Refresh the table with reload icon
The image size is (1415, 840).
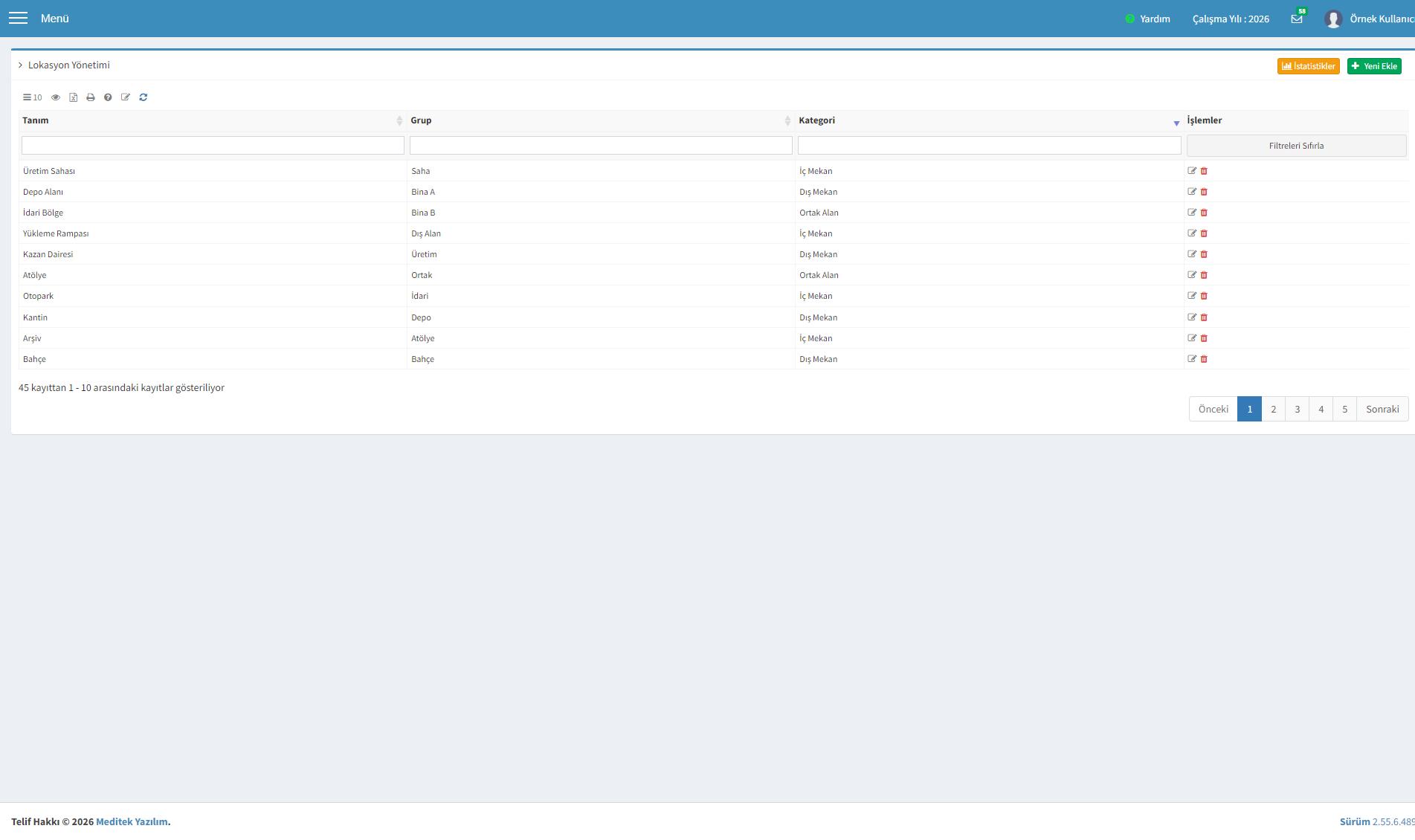coord(144,97)
